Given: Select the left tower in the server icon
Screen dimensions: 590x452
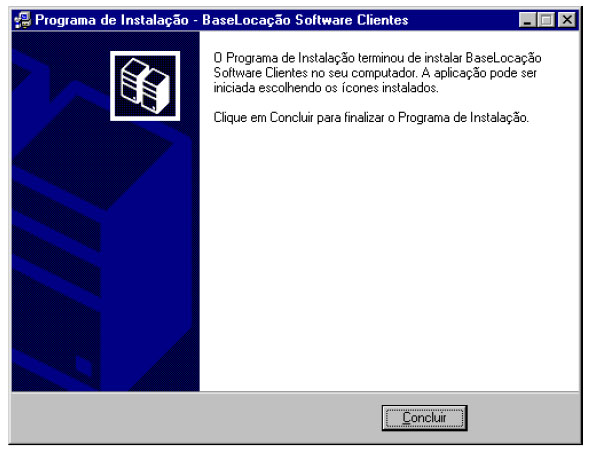Looking at the screenshot, I should coord(134,81).
